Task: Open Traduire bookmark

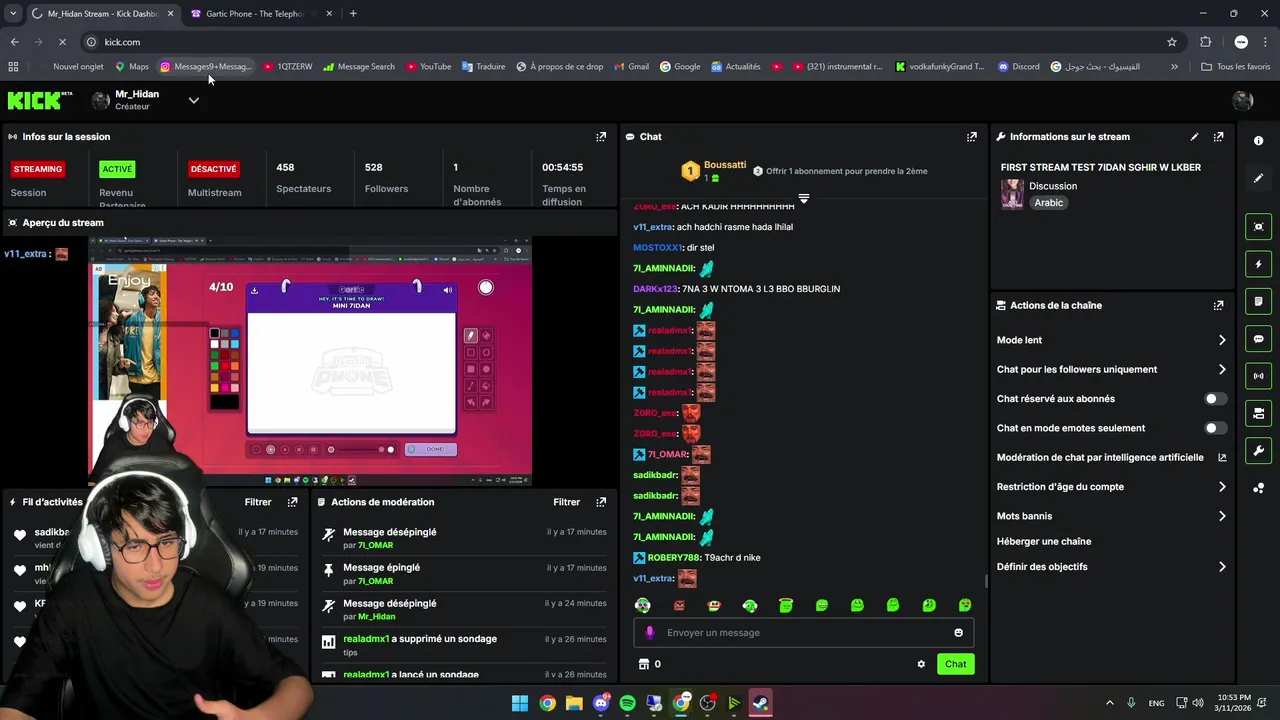Action: (483, 67)
